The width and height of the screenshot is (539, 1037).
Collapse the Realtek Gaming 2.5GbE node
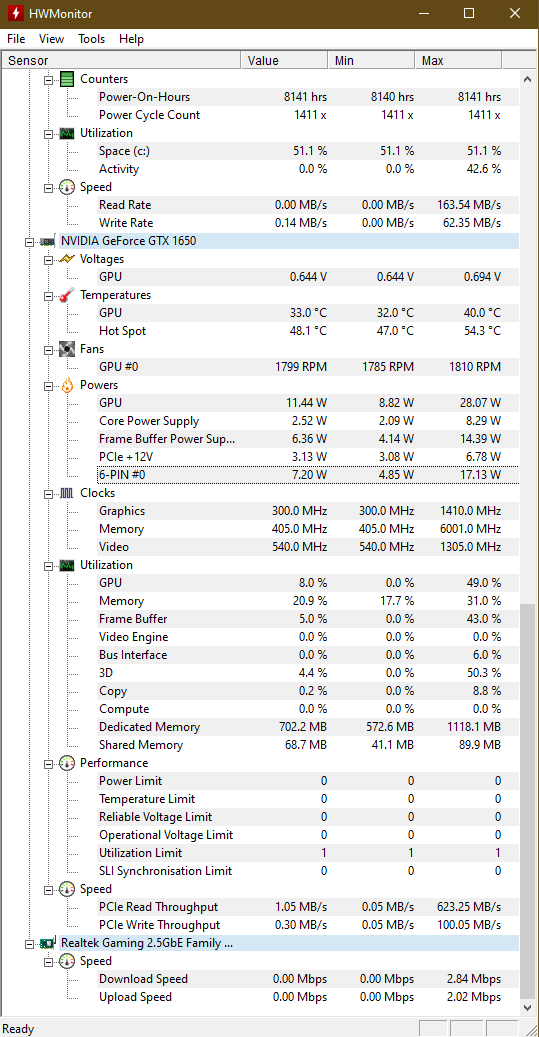coord(28,944)
